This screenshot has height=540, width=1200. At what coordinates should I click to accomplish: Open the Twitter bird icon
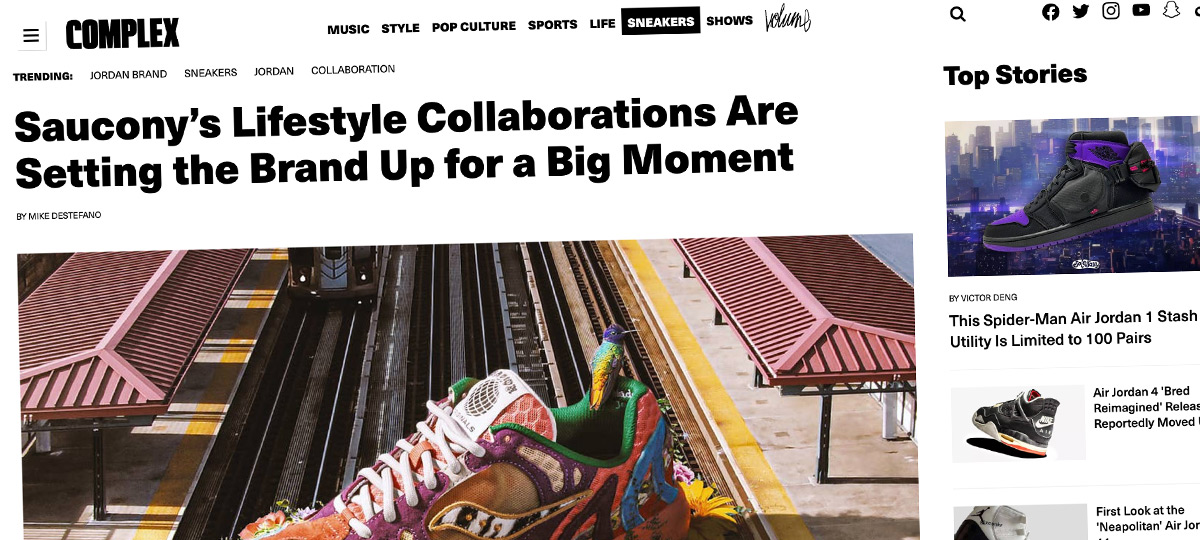coord(1080,11)
